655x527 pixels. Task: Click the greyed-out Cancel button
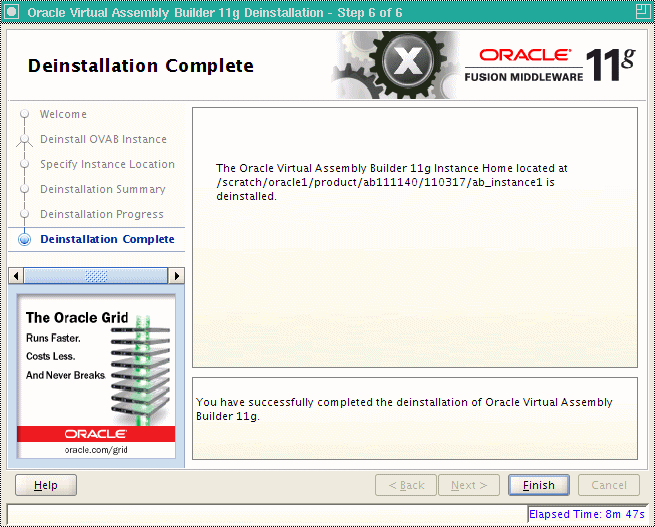[x=609, y=485]
